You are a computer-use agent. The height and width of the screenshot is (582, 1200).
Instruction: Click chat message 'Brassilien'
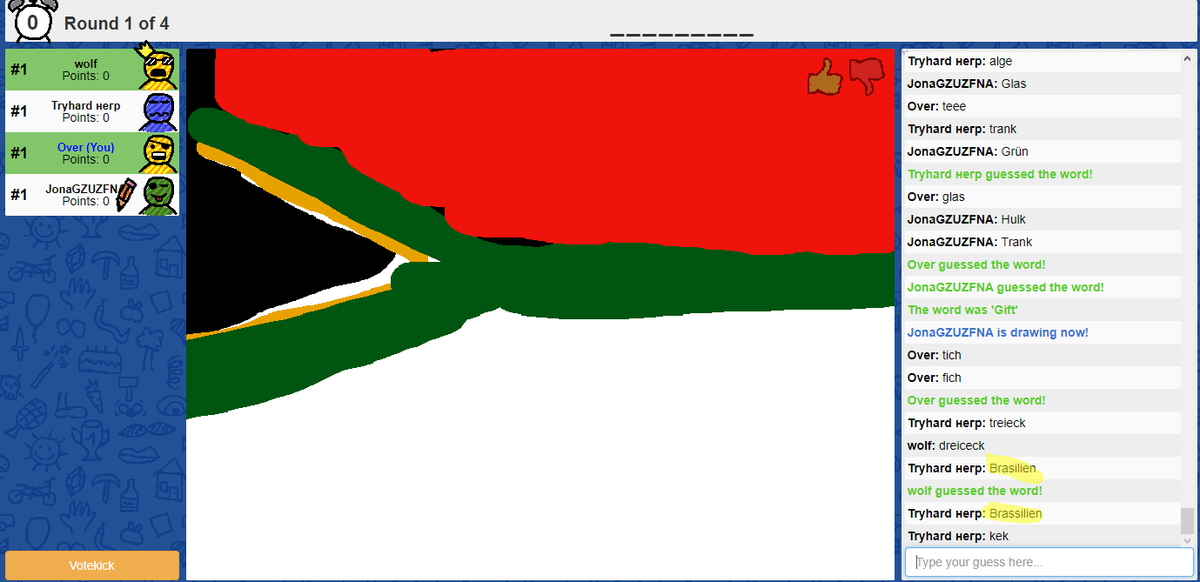click(1015, 514)
